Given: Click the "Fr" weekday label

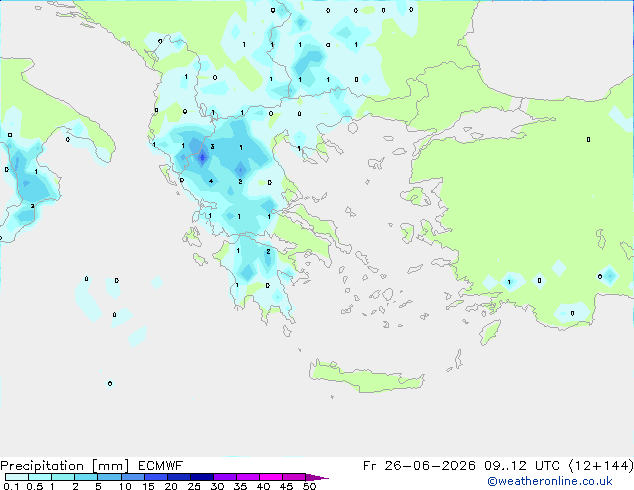Looking at the screenshot, I should click(370, 466).
